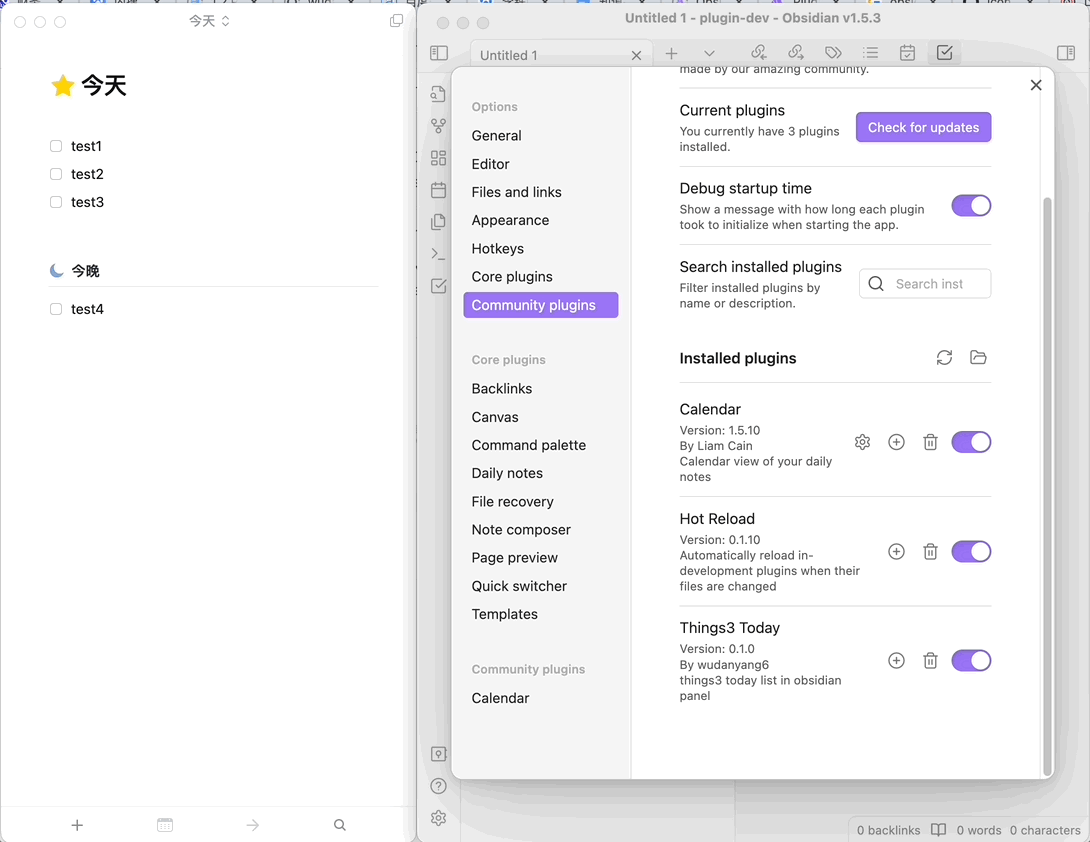Click the Things3 checkbox icon in the ribbon
The height and width of the screenshot is (842, 1090).
438,286
